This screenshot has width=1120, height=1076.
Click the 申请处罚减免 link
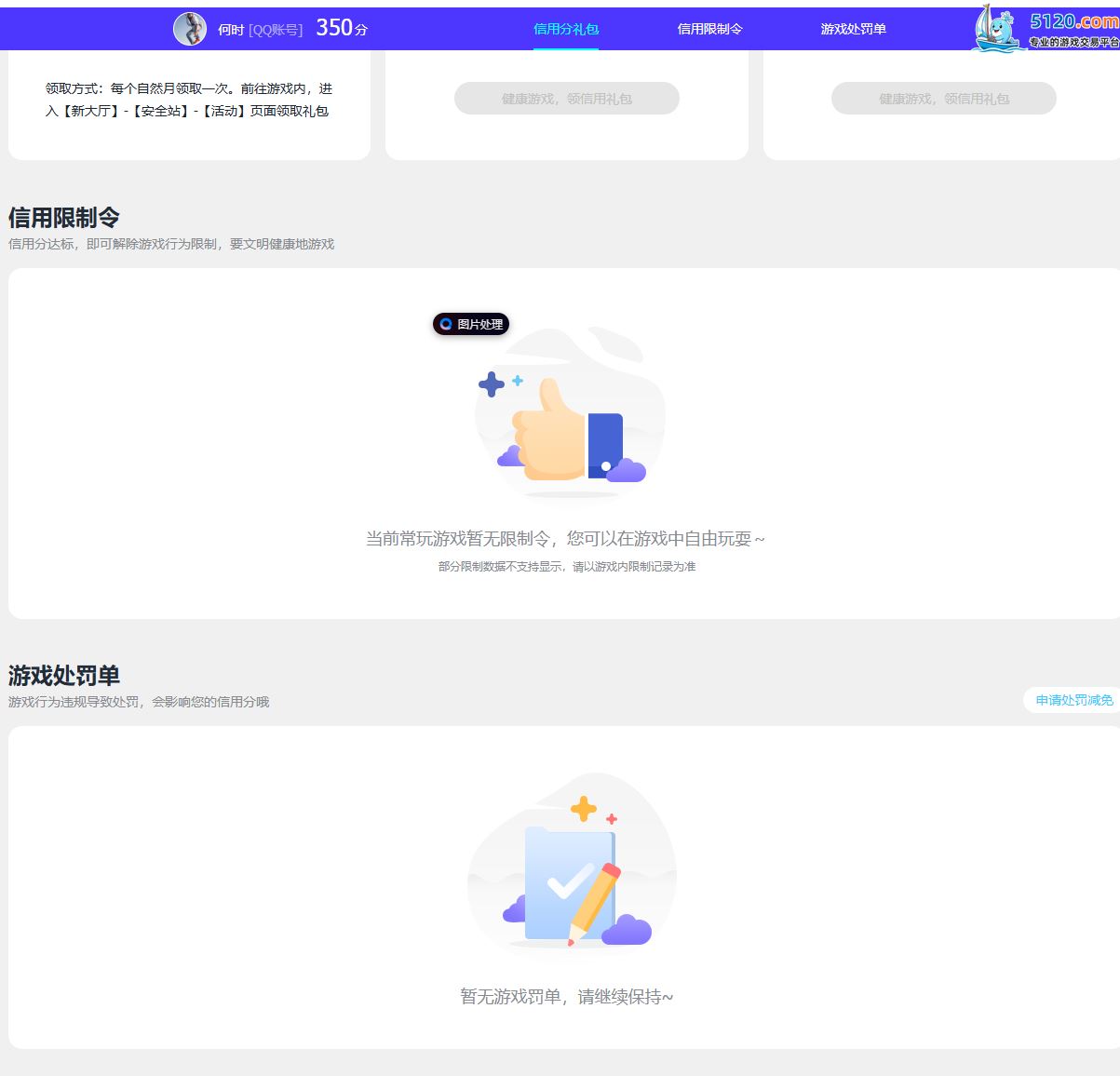1073,700
